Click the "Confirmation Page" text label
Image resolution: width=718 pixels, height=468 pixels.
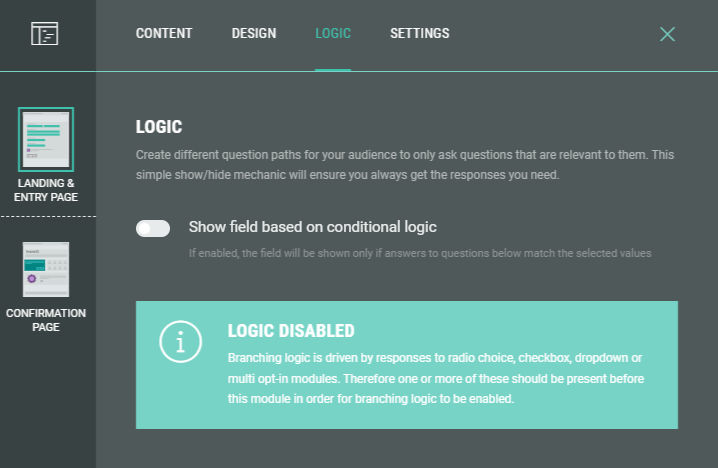[46, 320]
